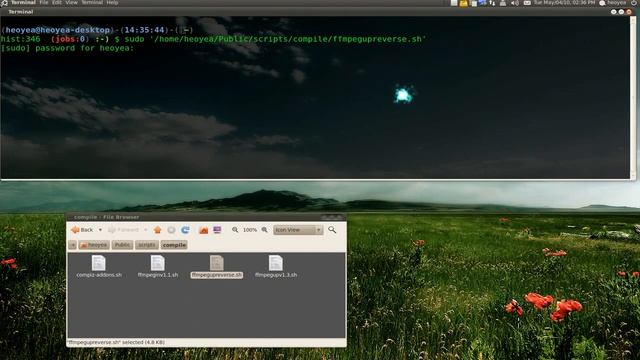Image resolution: width=640 pixels, height=360 pixels.
Task: Click the Computer icon in toolbar
Action: (217, 230)
